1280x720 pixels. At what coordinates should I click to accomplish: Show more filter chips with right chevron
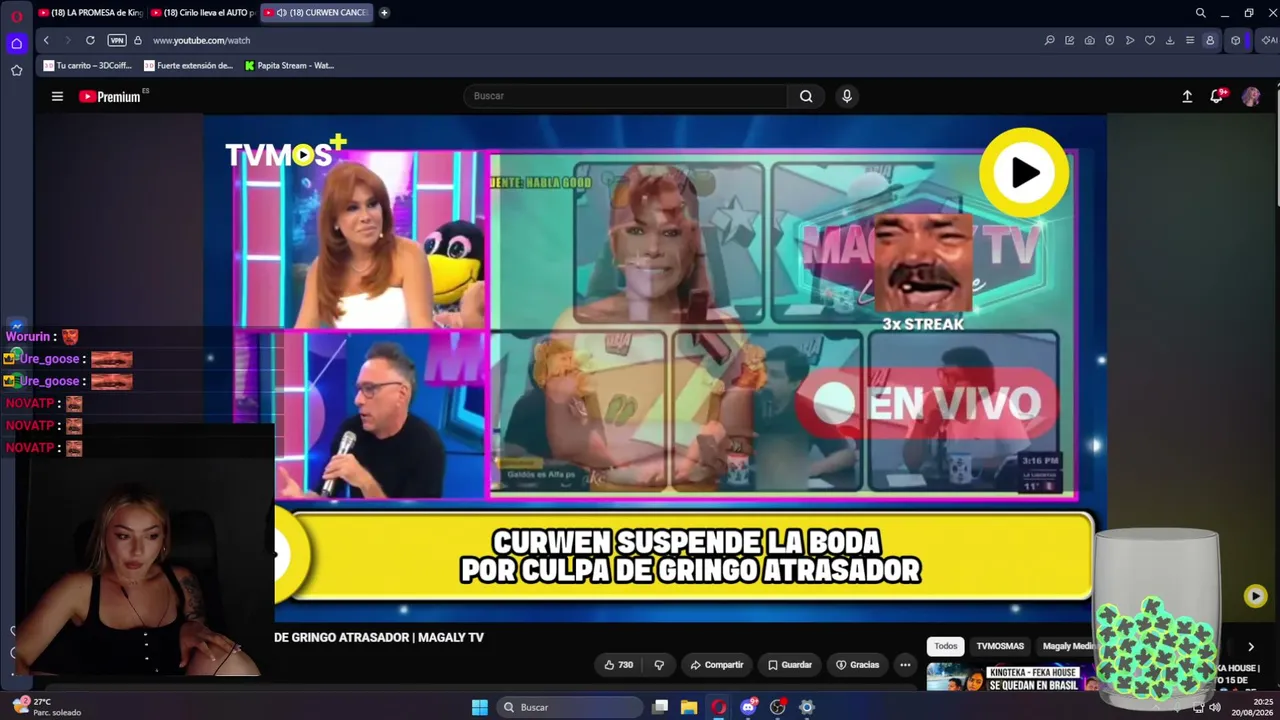click(1250, 647)
